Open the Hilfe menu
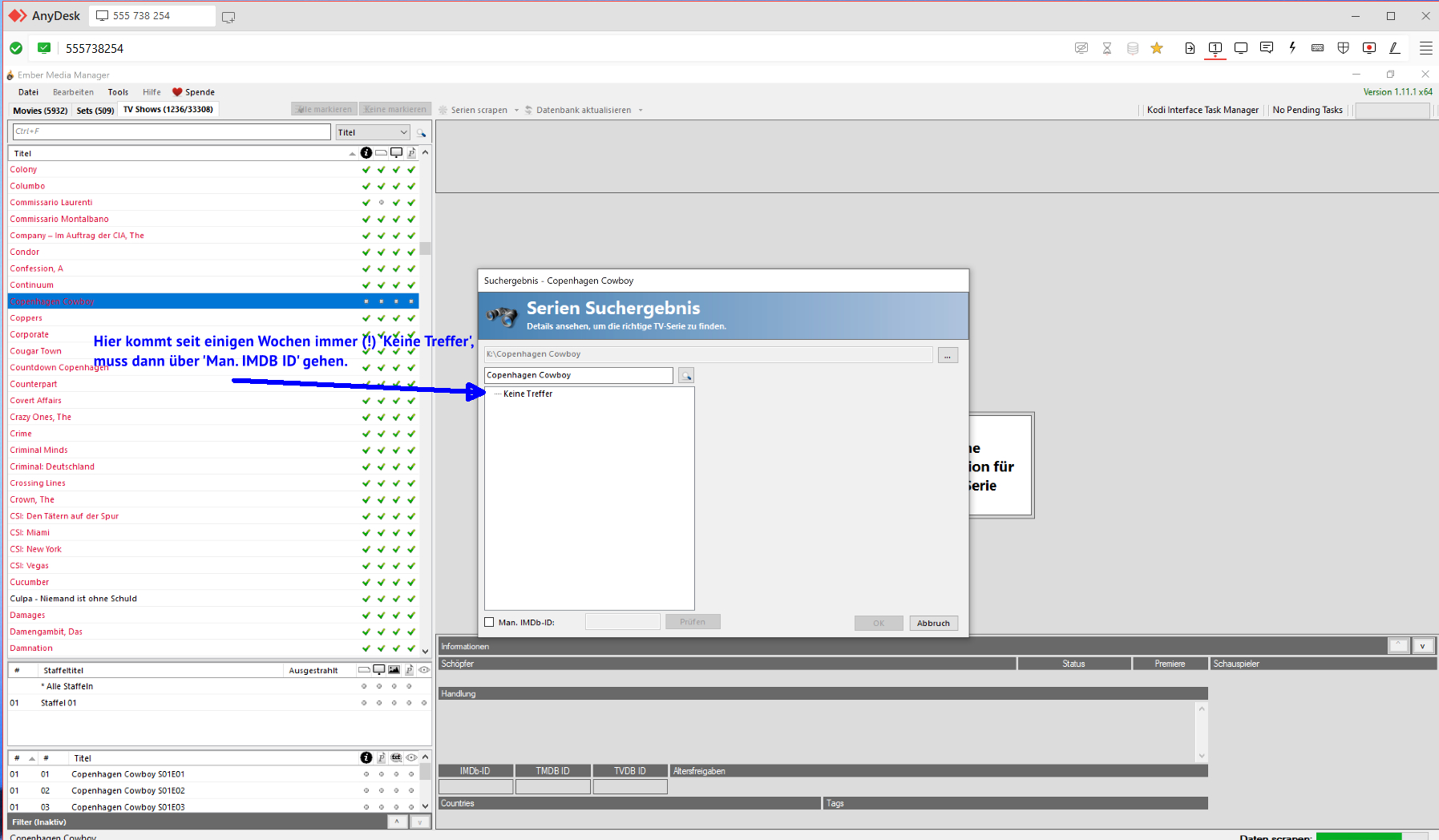The image size is (1439, 840). click(152, 92)
